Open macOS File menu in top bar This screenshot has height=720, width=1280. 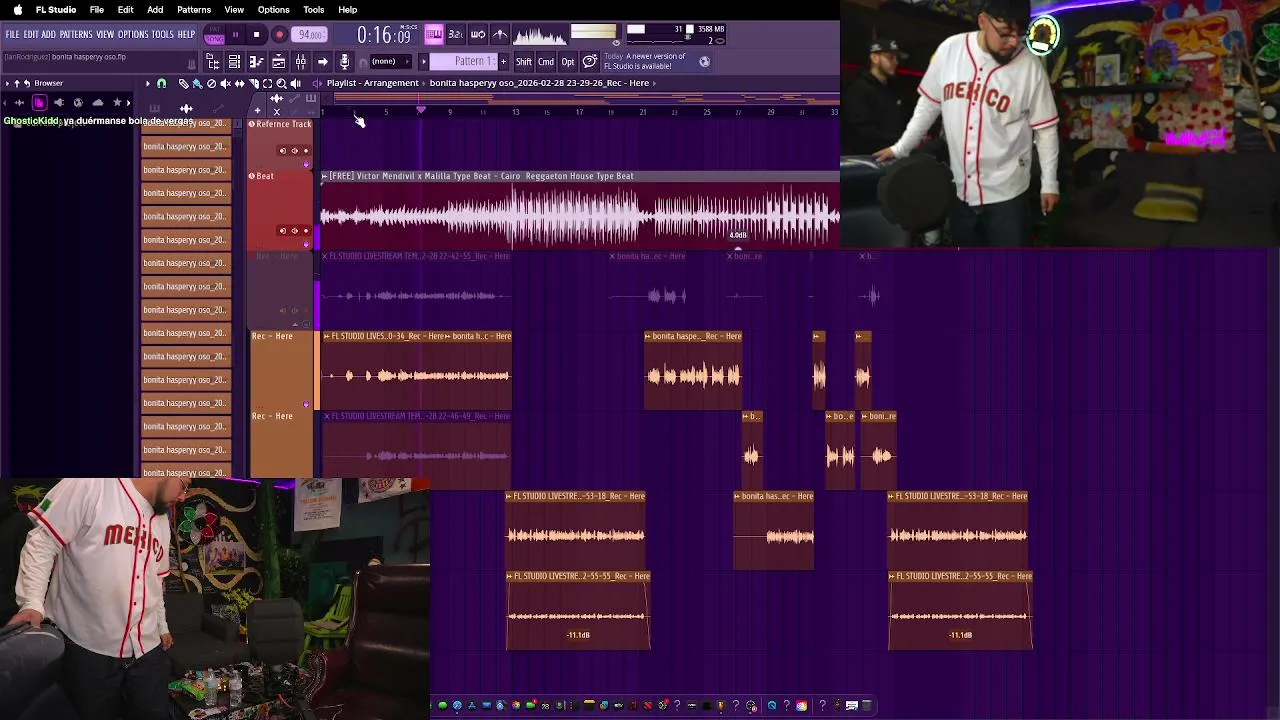click(x=97, y=10)
